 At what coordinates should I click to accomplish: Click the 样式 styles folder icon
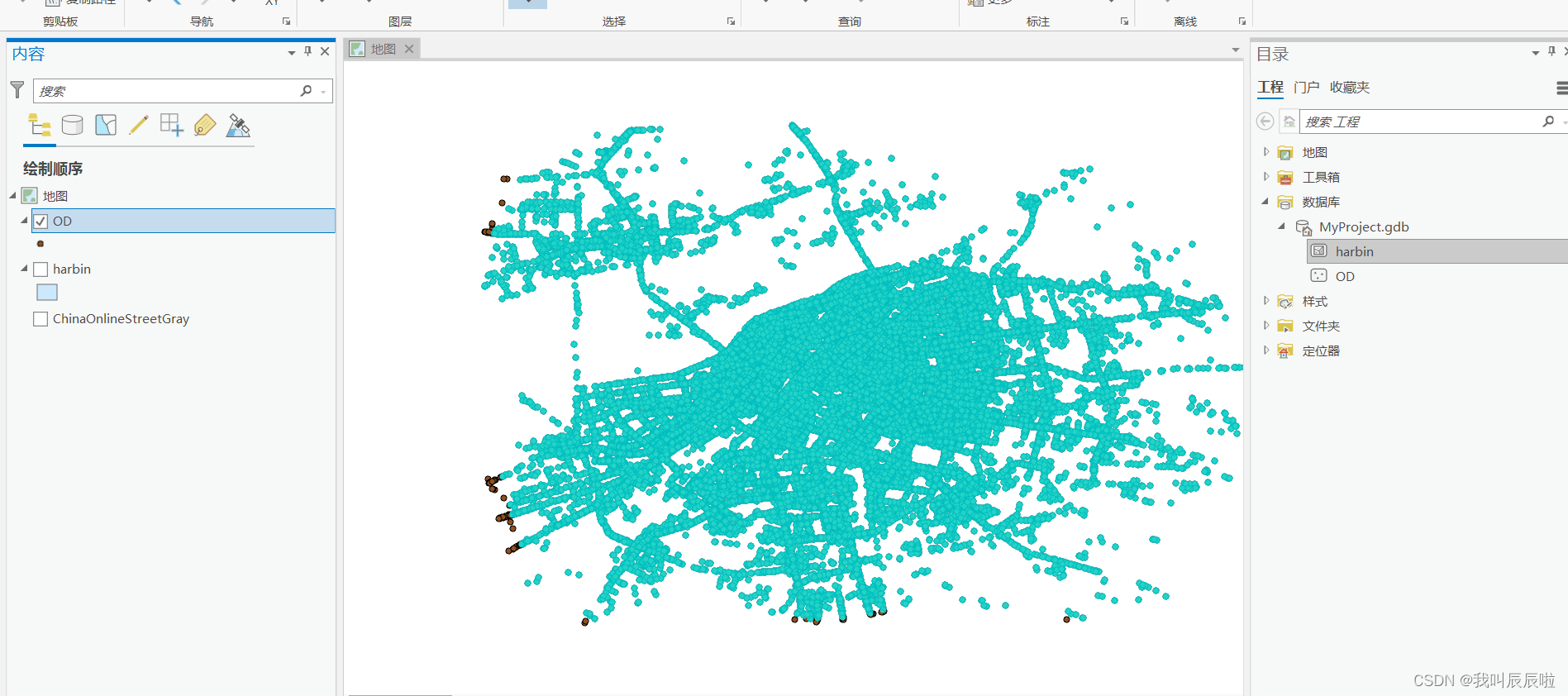(x=1285, y=302)
